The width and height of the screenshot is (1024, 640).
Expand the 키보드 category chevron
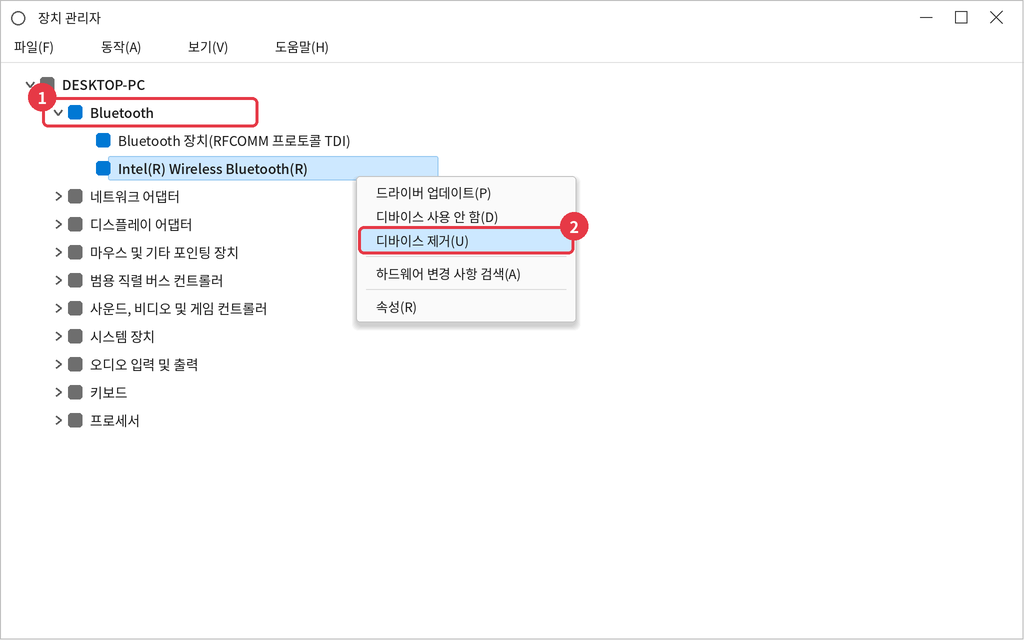(58, 392)
